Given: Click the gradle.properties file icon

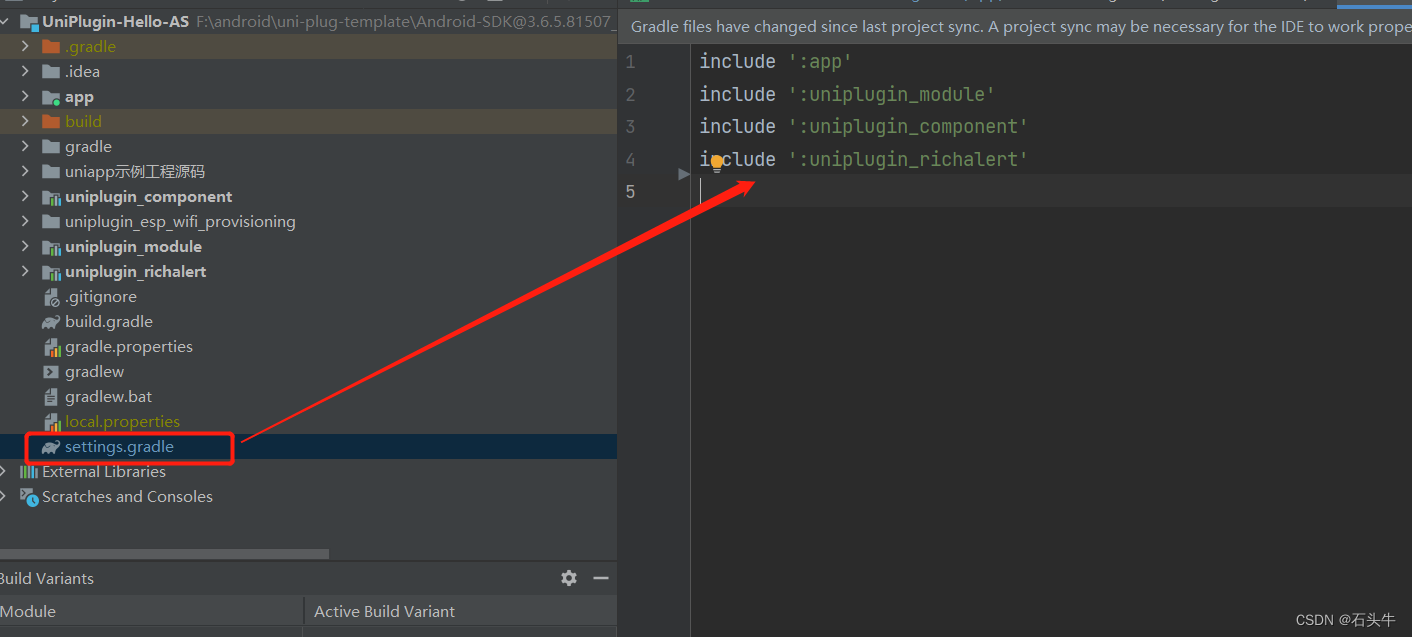Looking at the screenshot, I should click(51, 347).
